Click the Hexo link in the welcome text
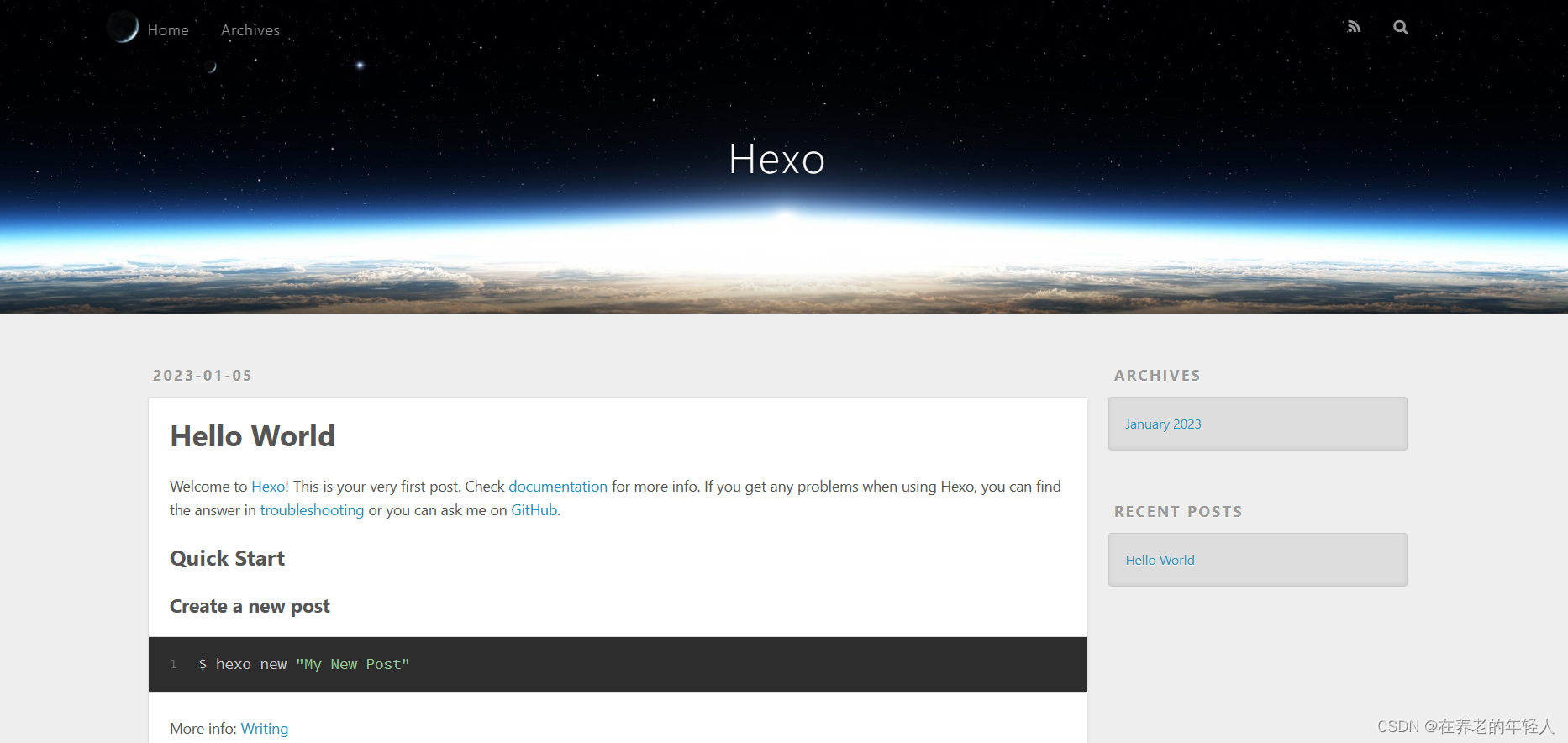The image size is (1568, 743). point(268,486)
